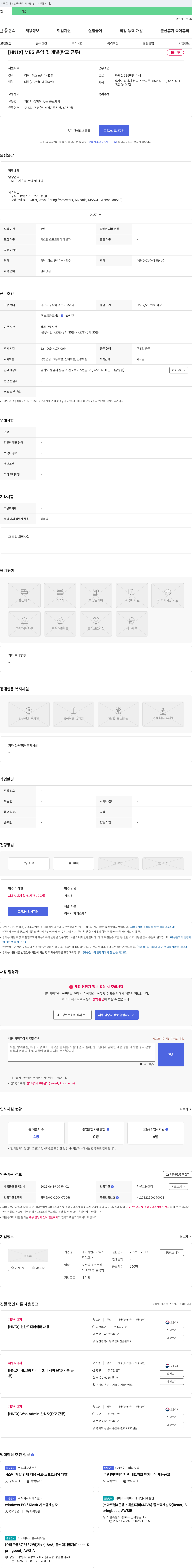Click the 로그인 link at top

[x=179, y=19]
